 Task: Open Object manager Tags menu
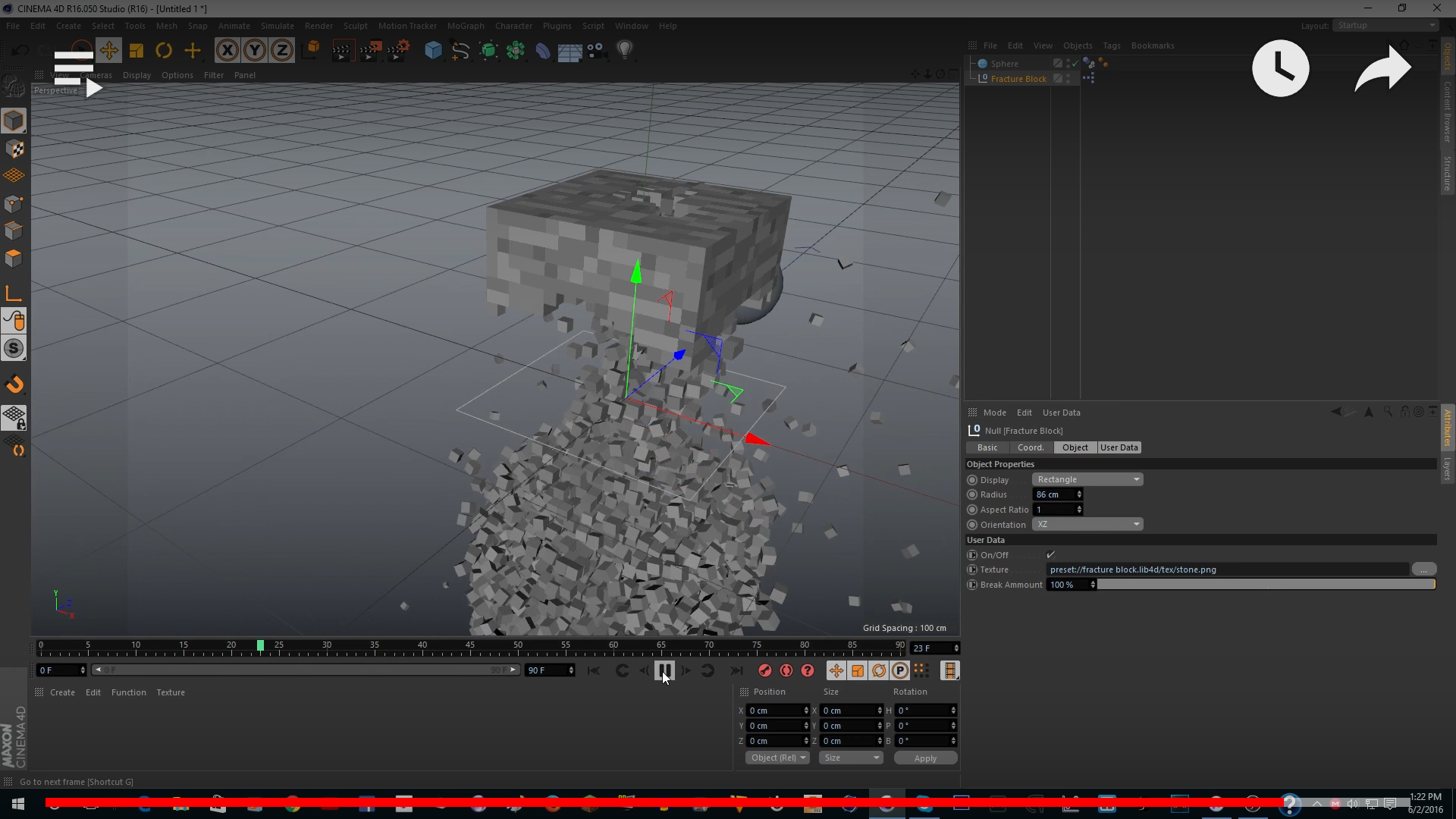[x=1111, y=45]
